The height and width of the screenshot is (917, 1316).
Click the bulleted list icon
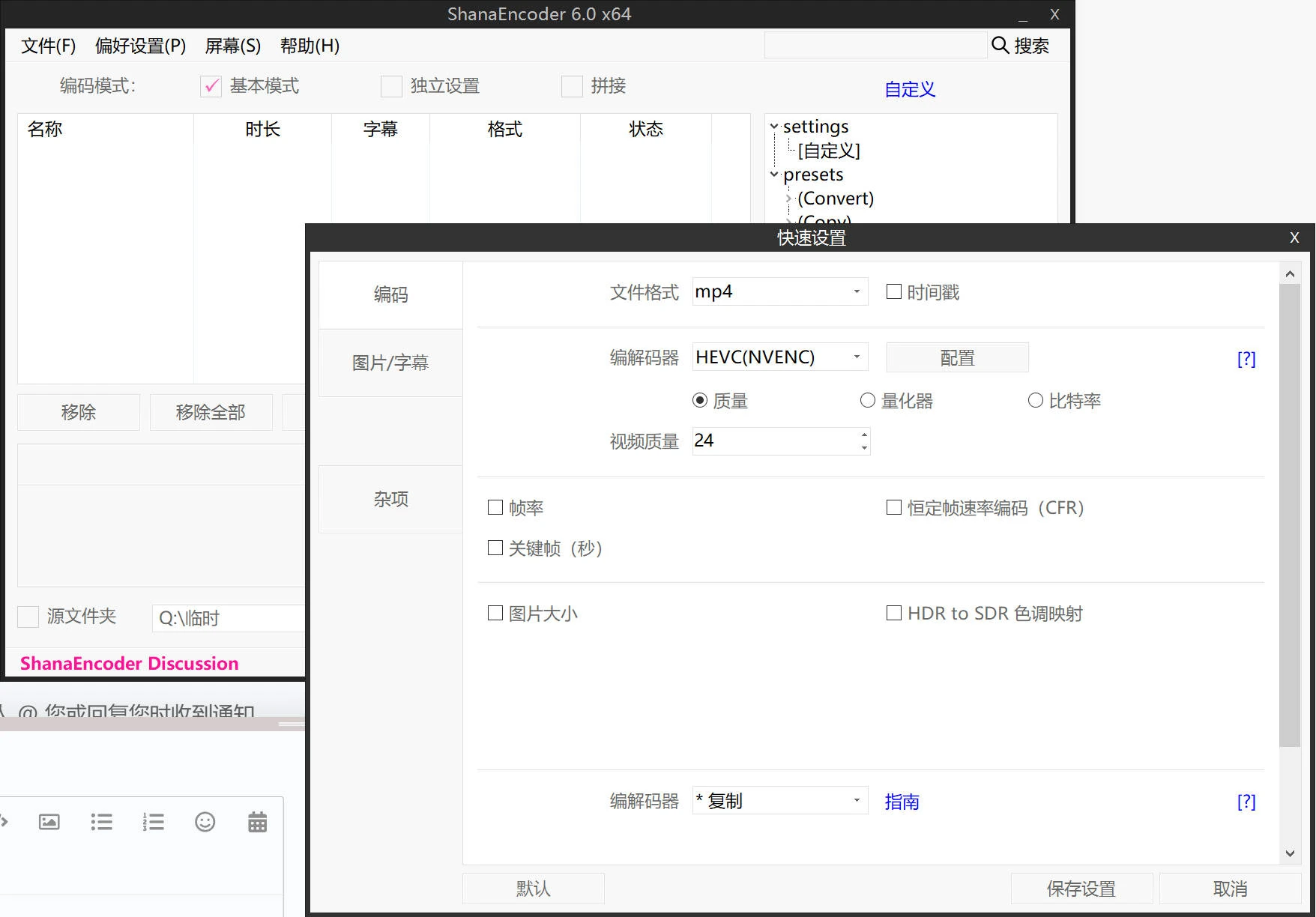(101, 822)
